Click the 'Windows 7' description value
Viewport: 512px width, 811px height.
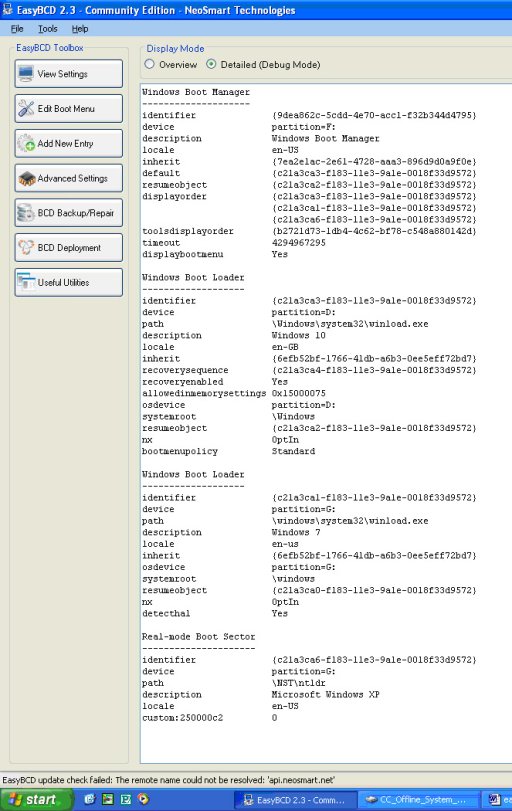pyautogui.click(x=296, y=532)
